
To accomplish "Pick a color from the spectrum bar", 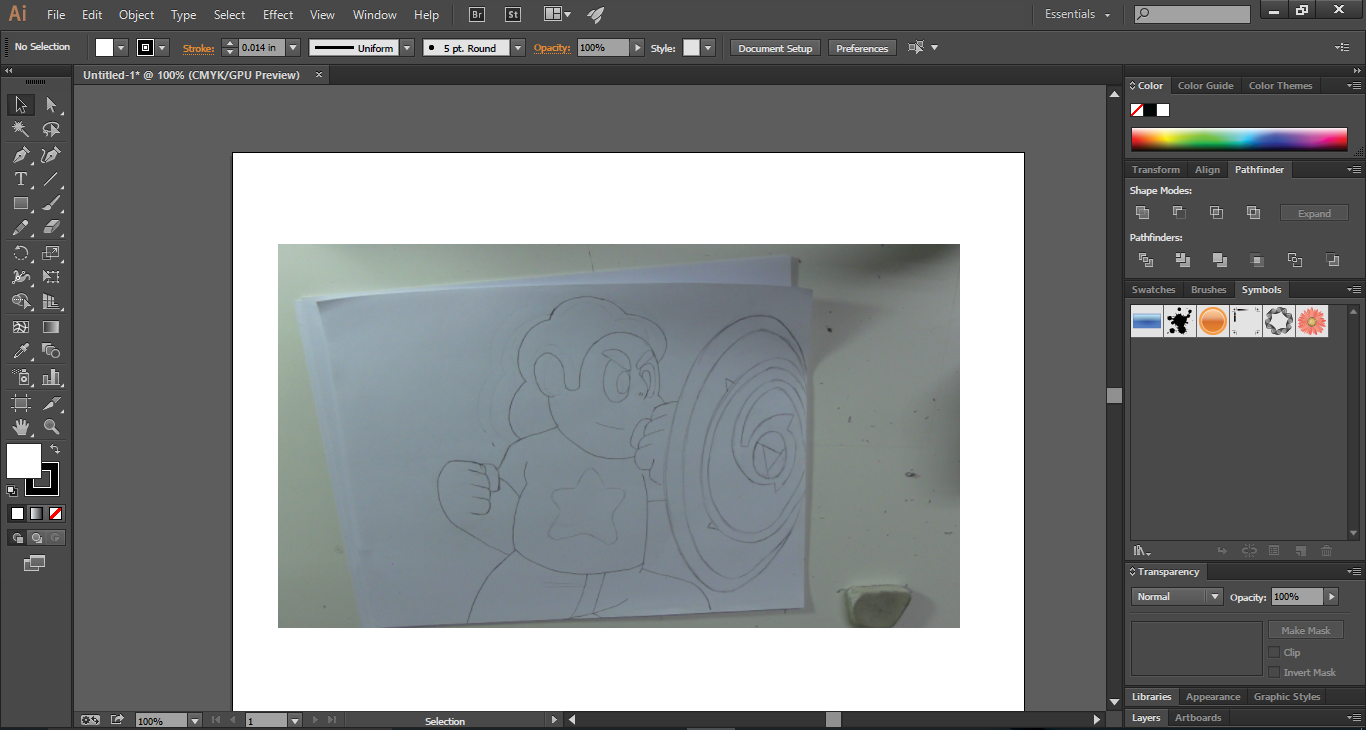I will click(x=1239, y=139).
